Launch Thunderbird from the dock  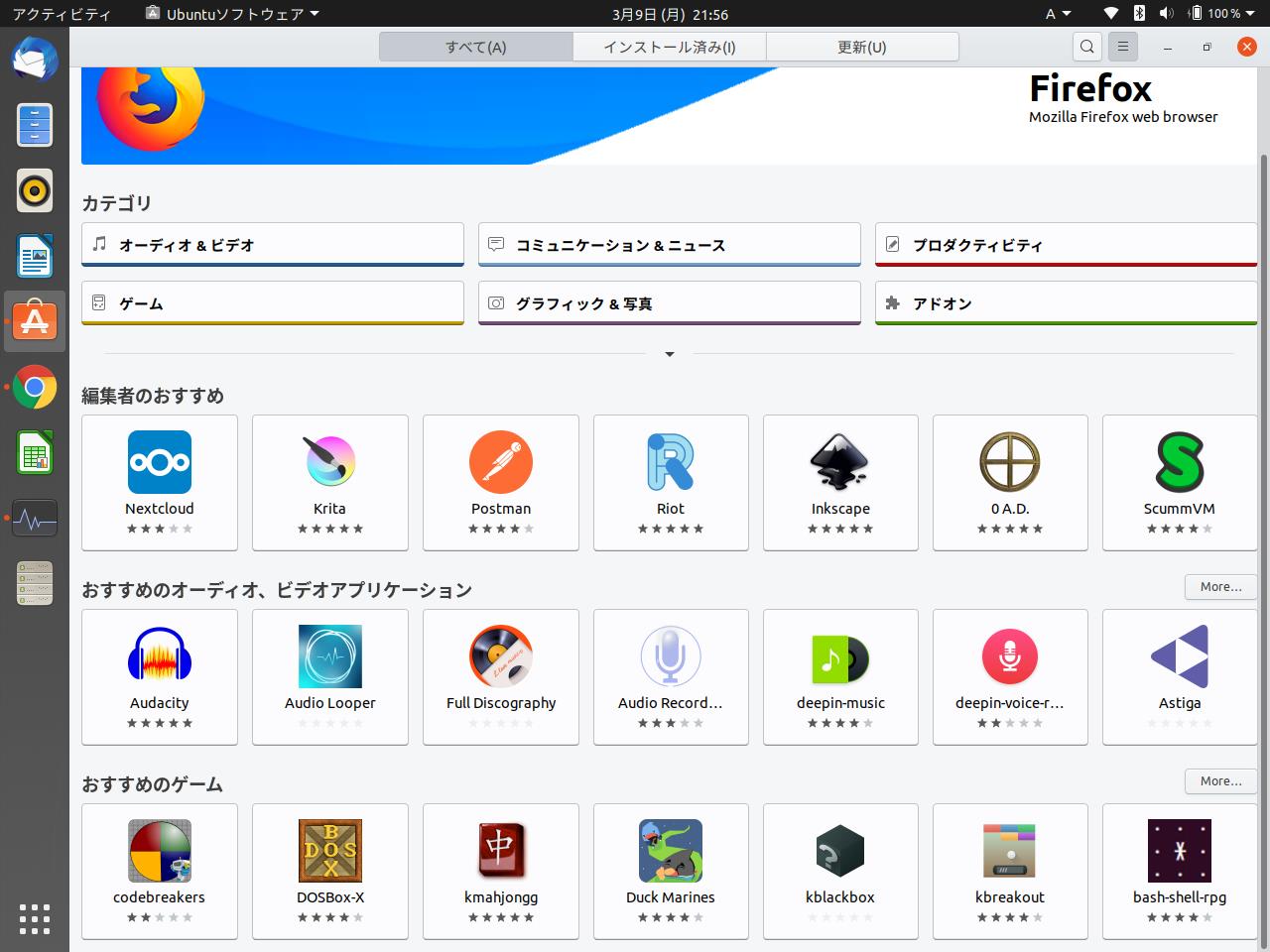click(35, 59)
